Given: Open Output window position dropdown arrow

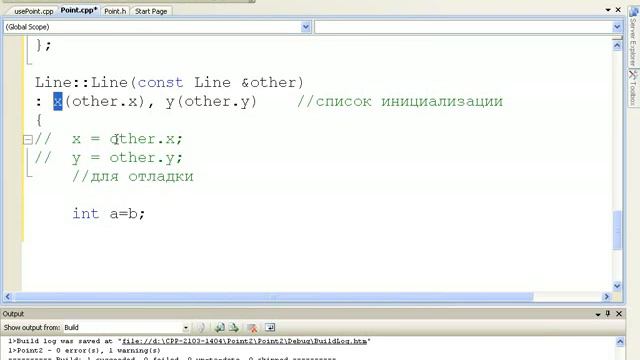Looking at the screenshot, I should [598, 314].
